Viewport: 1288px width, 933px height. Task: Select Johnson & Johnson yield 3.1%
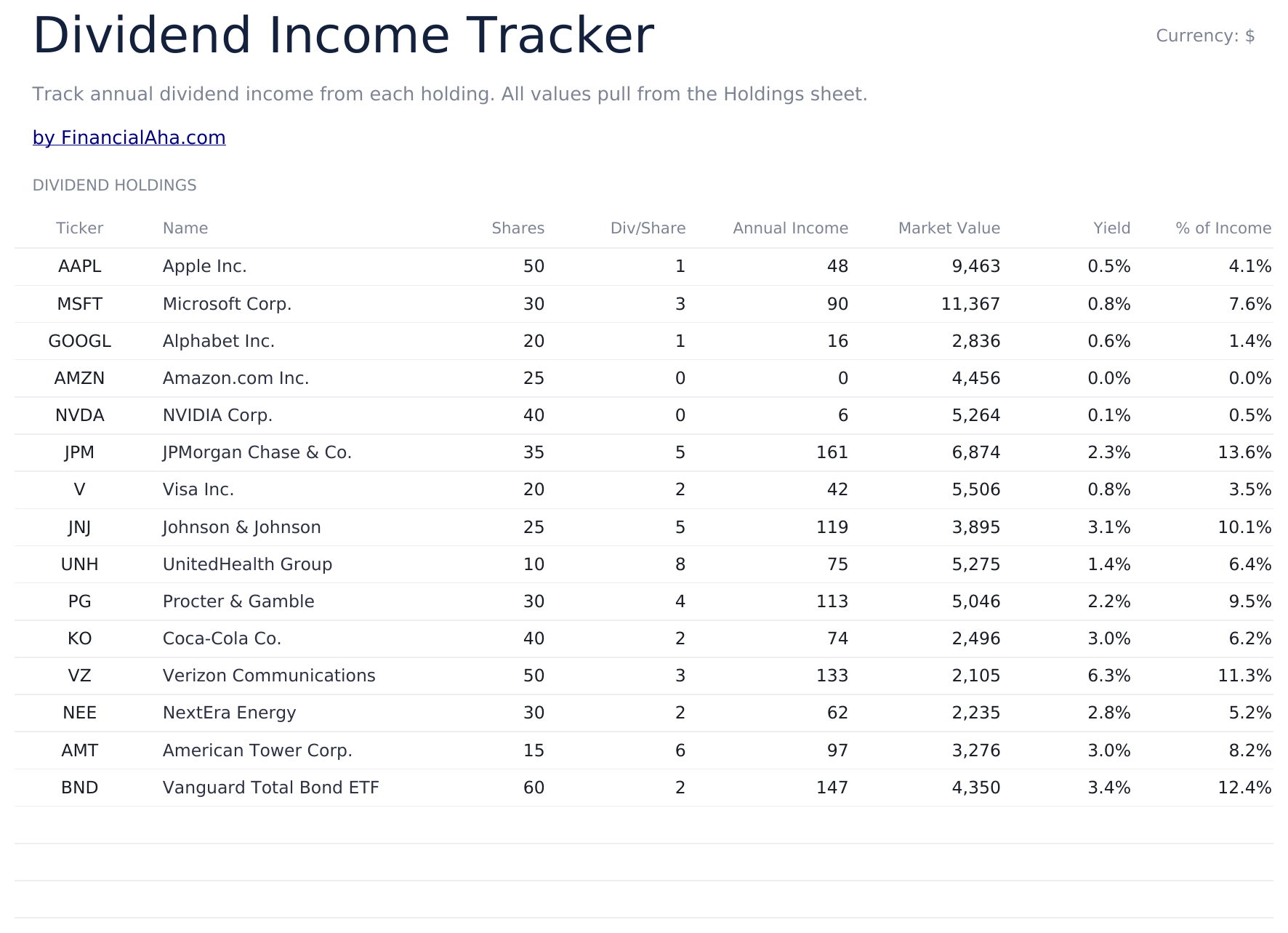1109,527
